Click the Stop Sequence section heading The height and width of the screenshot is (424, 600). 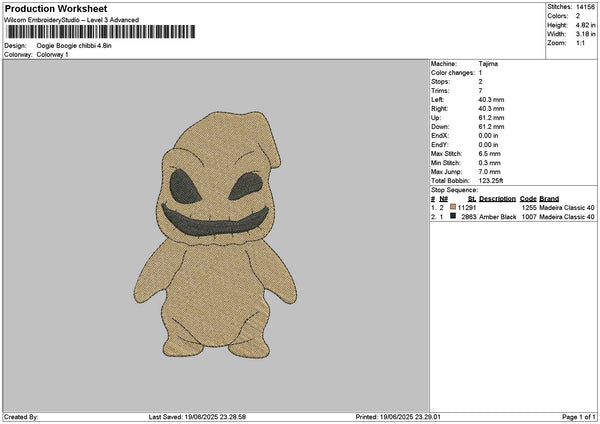[x=455, y=189]
